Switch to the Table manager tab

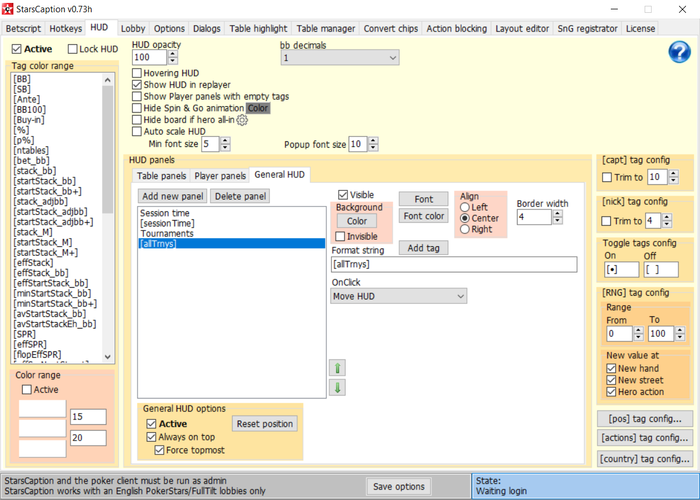tap(326, 29)
